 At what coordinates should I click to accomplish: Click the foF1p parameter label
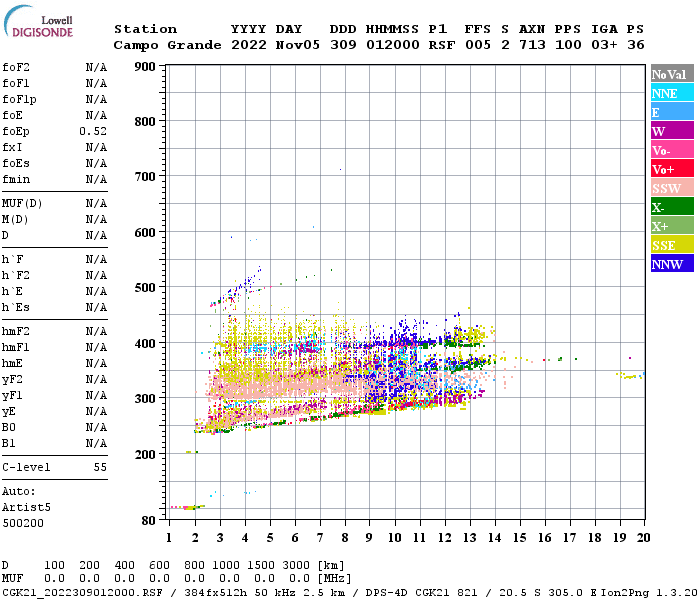click(19, 100)
